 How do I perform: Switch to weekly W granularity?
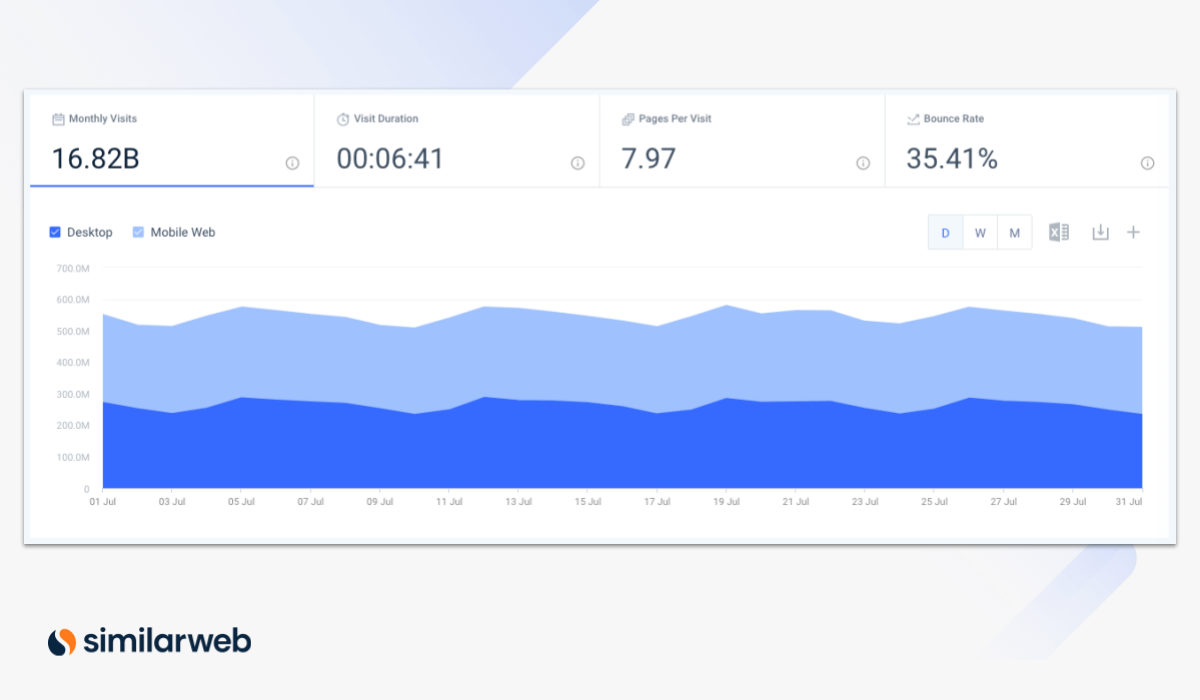pyautogui.click(x=980, y=233)
